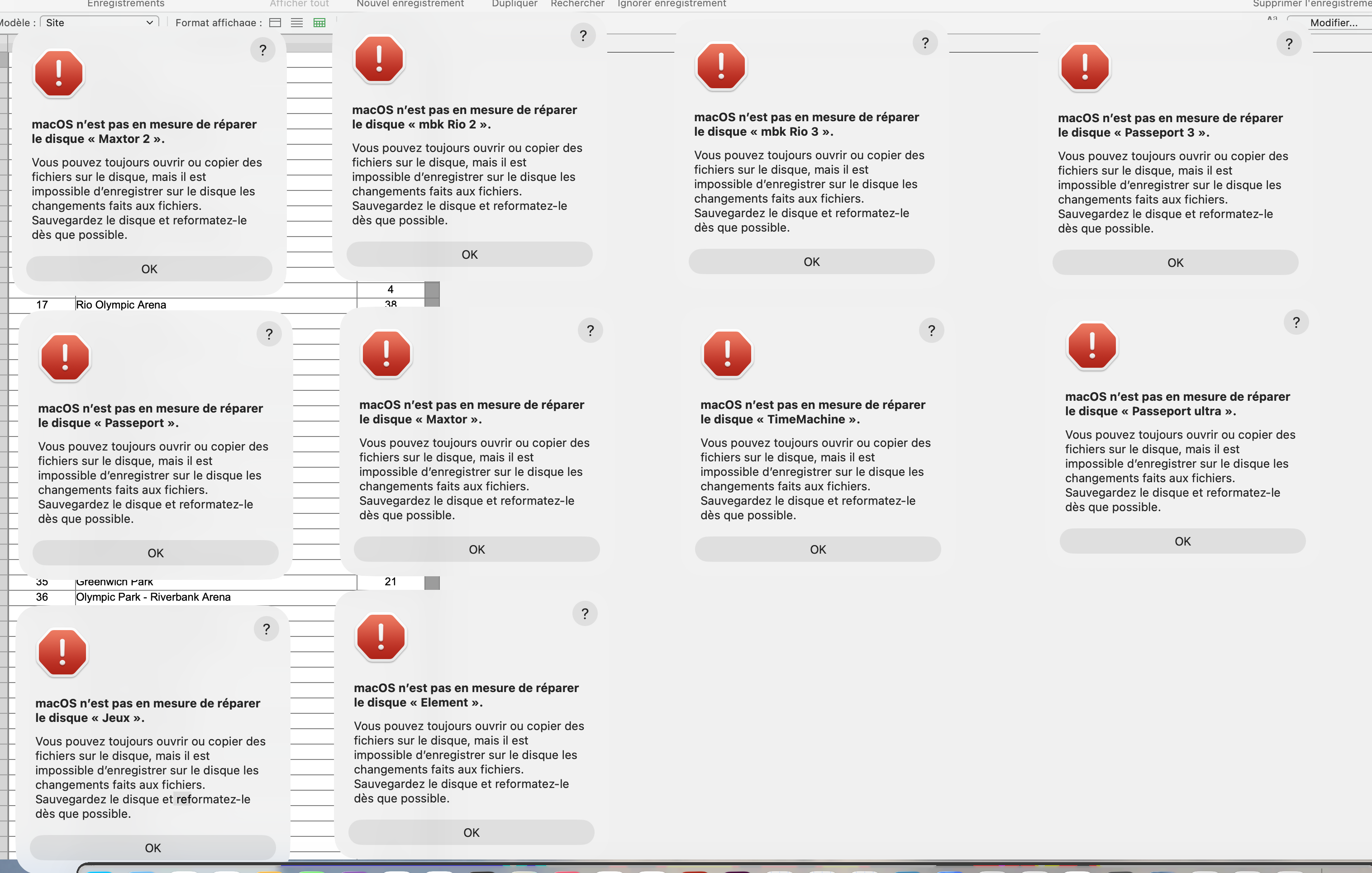Open help for the Jeux disk alert
Screen dimensions: 1372x873
pyautogui.click(x=266, y=629)
